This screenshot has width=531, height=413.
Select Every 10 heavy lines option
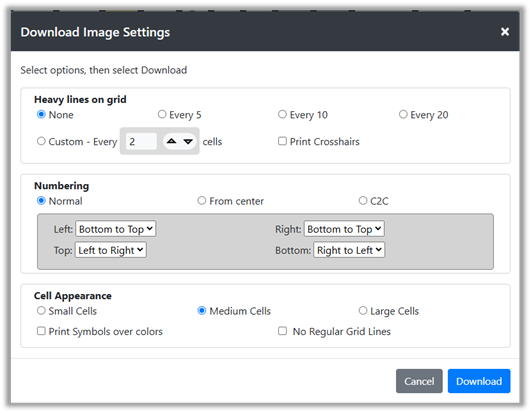click(x=282, y=114)
